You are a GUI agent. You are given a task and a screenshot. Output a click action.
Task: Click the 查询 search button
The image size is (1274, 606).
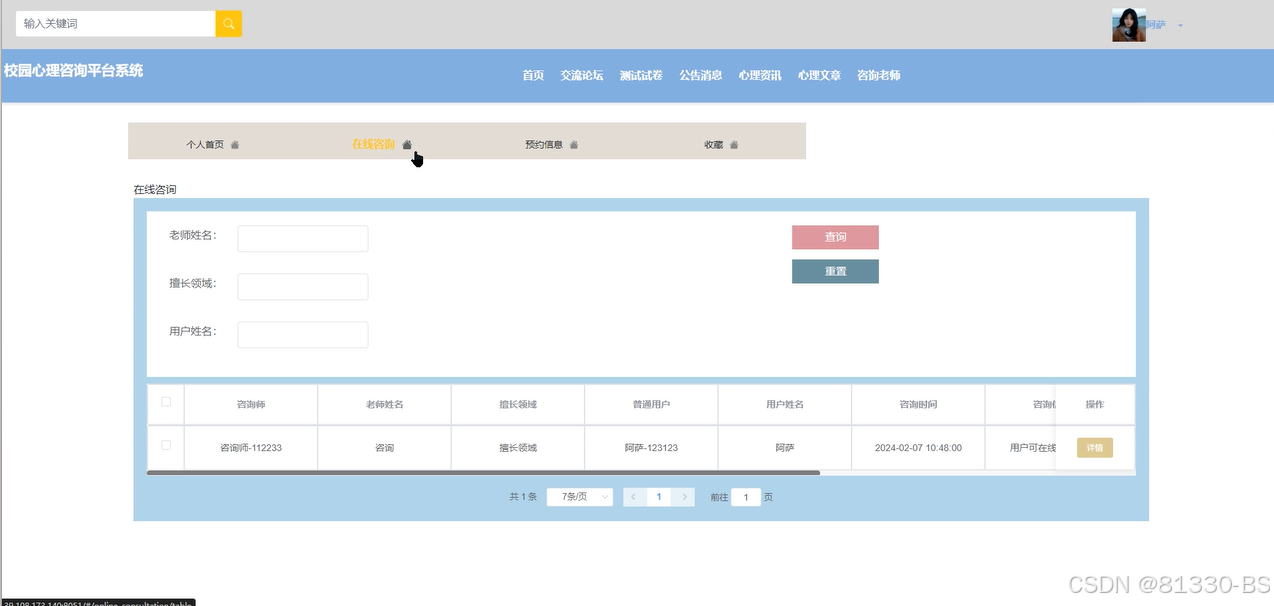coord(835,237)
